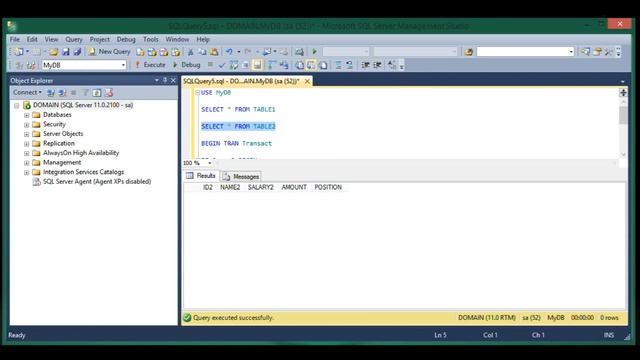
Task: Click the SALARY2 column header
Action: 260,187
